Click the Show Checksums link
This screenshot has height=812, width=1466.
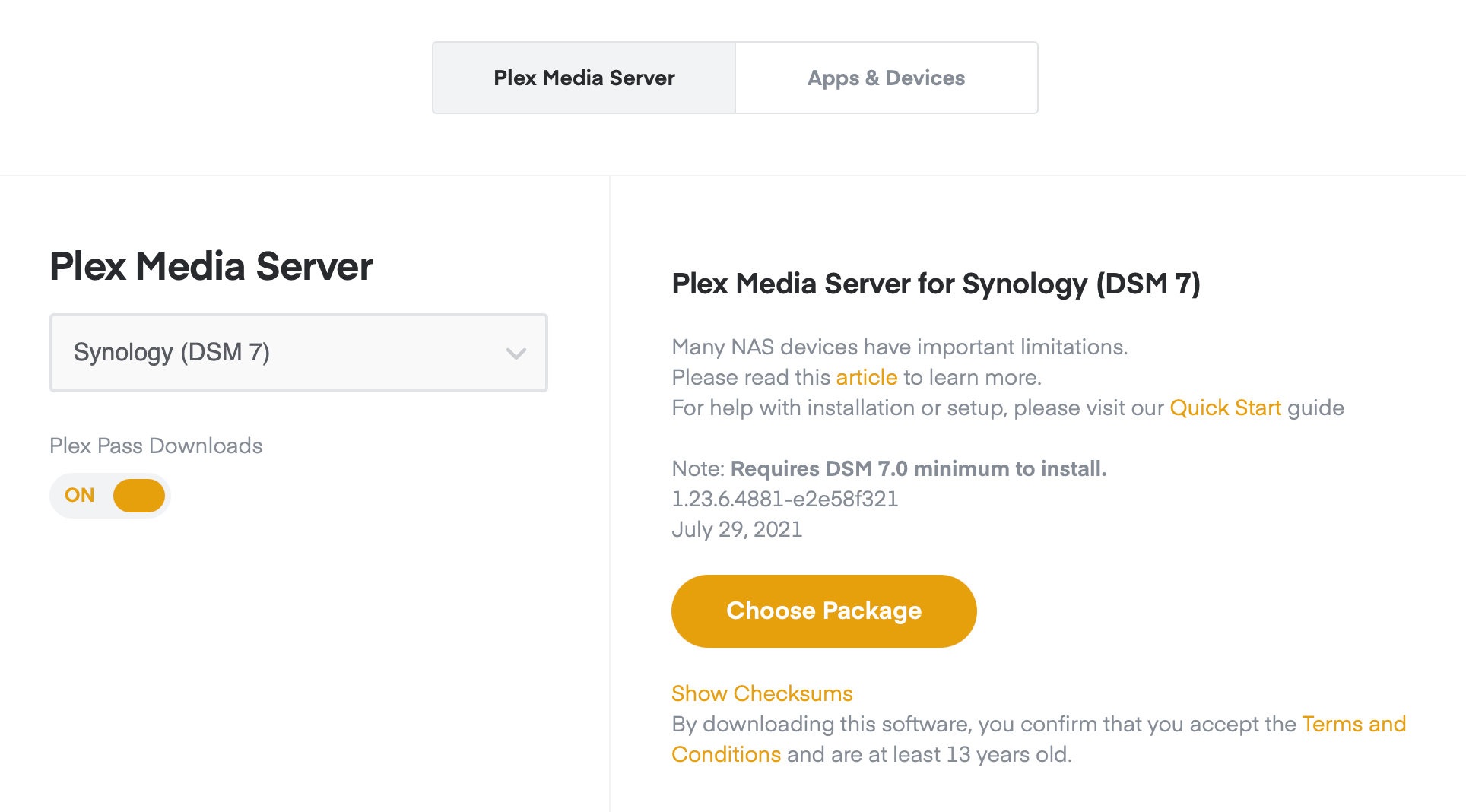click(762, 693)
